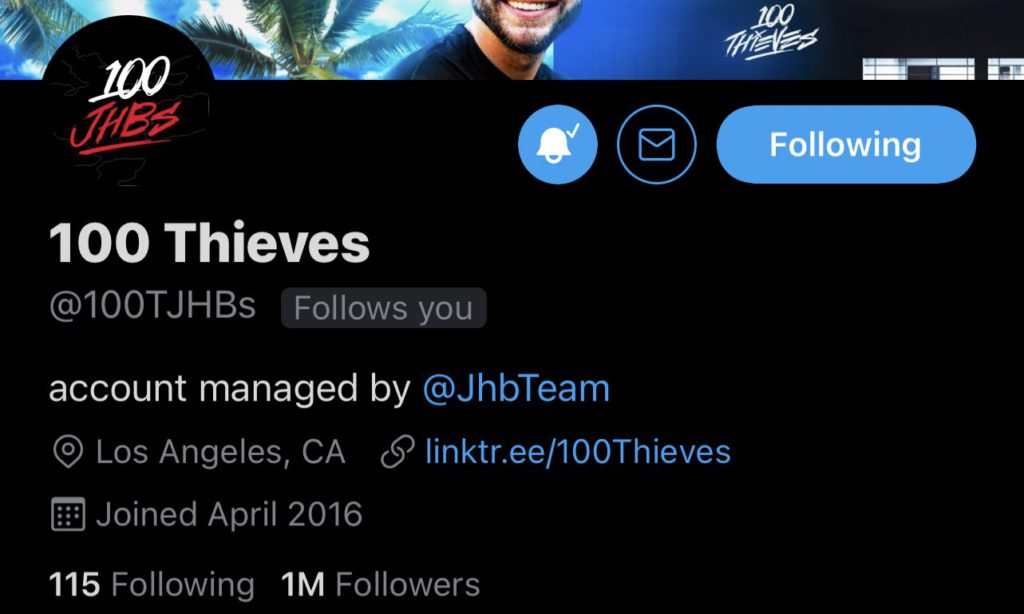The width and height of the screenshot is (1024, 614).
Task: Select the 100 Thieves display name
Action: pos(209,243)
